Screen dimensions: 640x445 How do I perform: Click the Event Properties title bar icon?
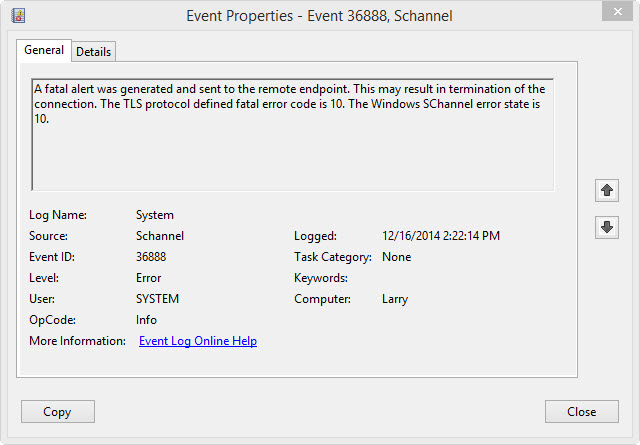coord(18,16)
